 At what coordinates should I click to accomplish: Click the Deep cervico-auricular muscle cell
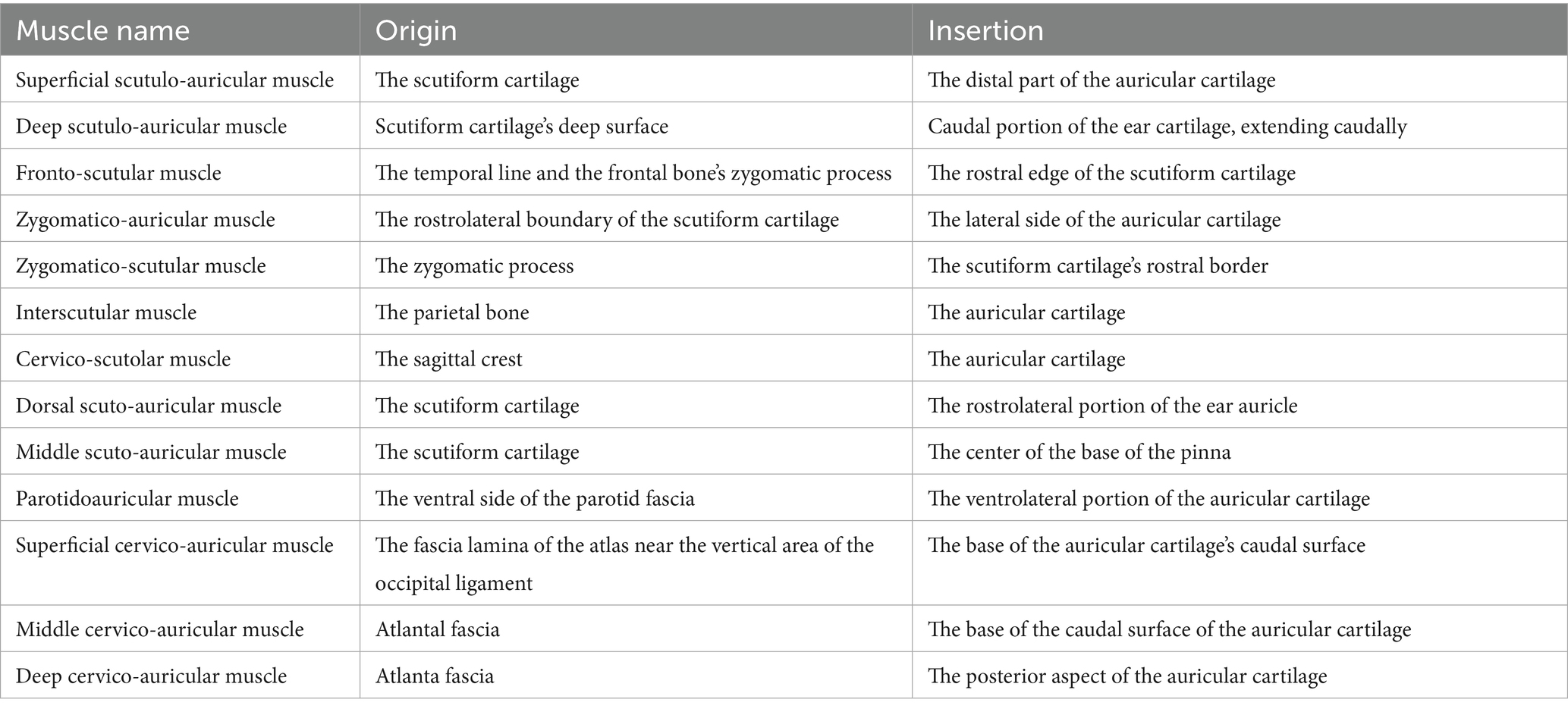click(151, 676)
